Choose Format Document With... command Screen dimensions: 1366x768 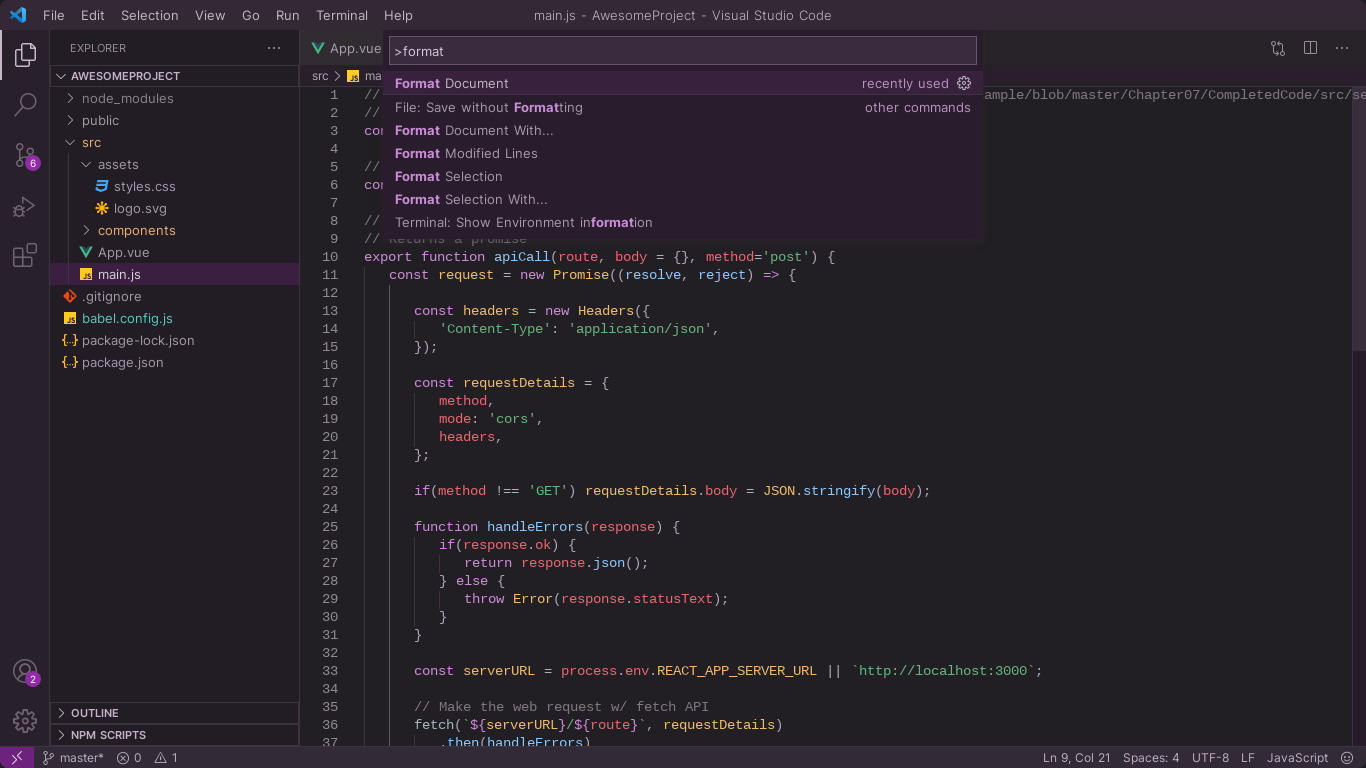coord(683,130)
